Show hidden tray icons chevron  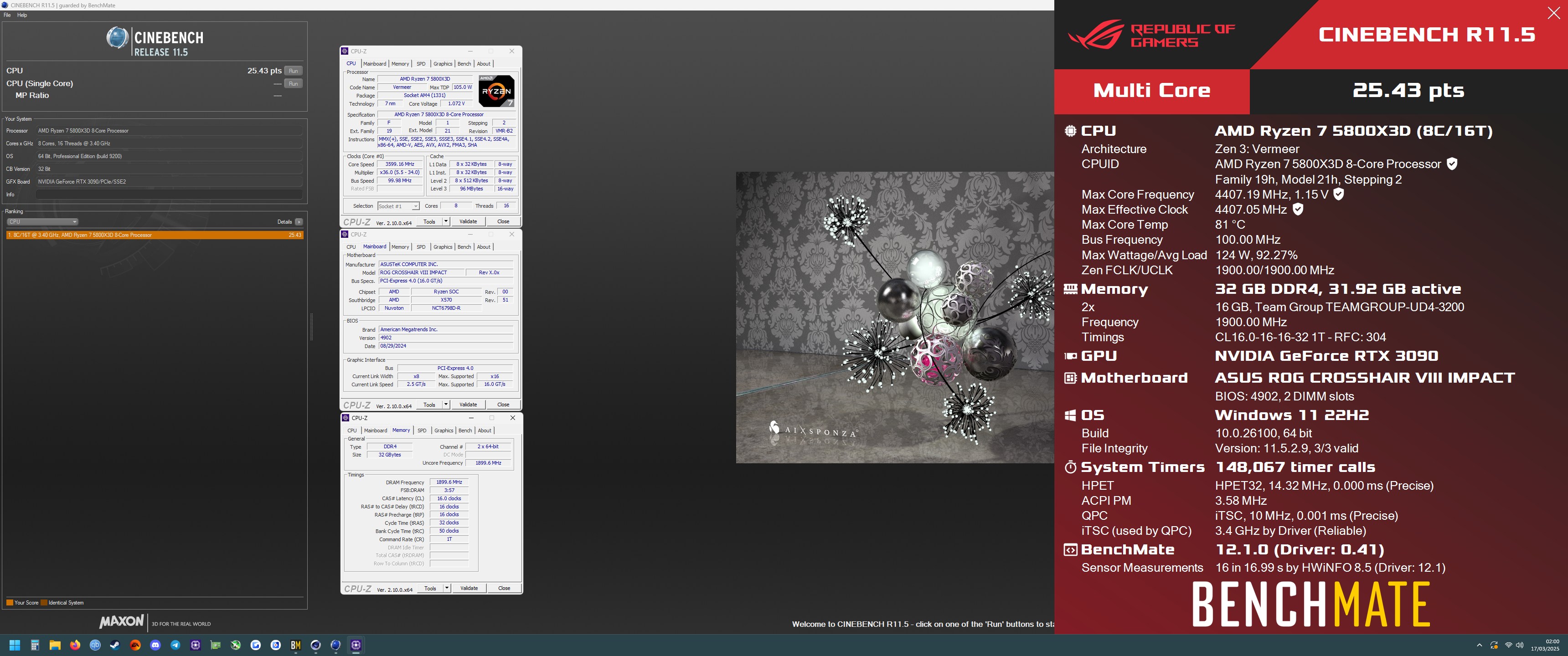click(1479, 645)
